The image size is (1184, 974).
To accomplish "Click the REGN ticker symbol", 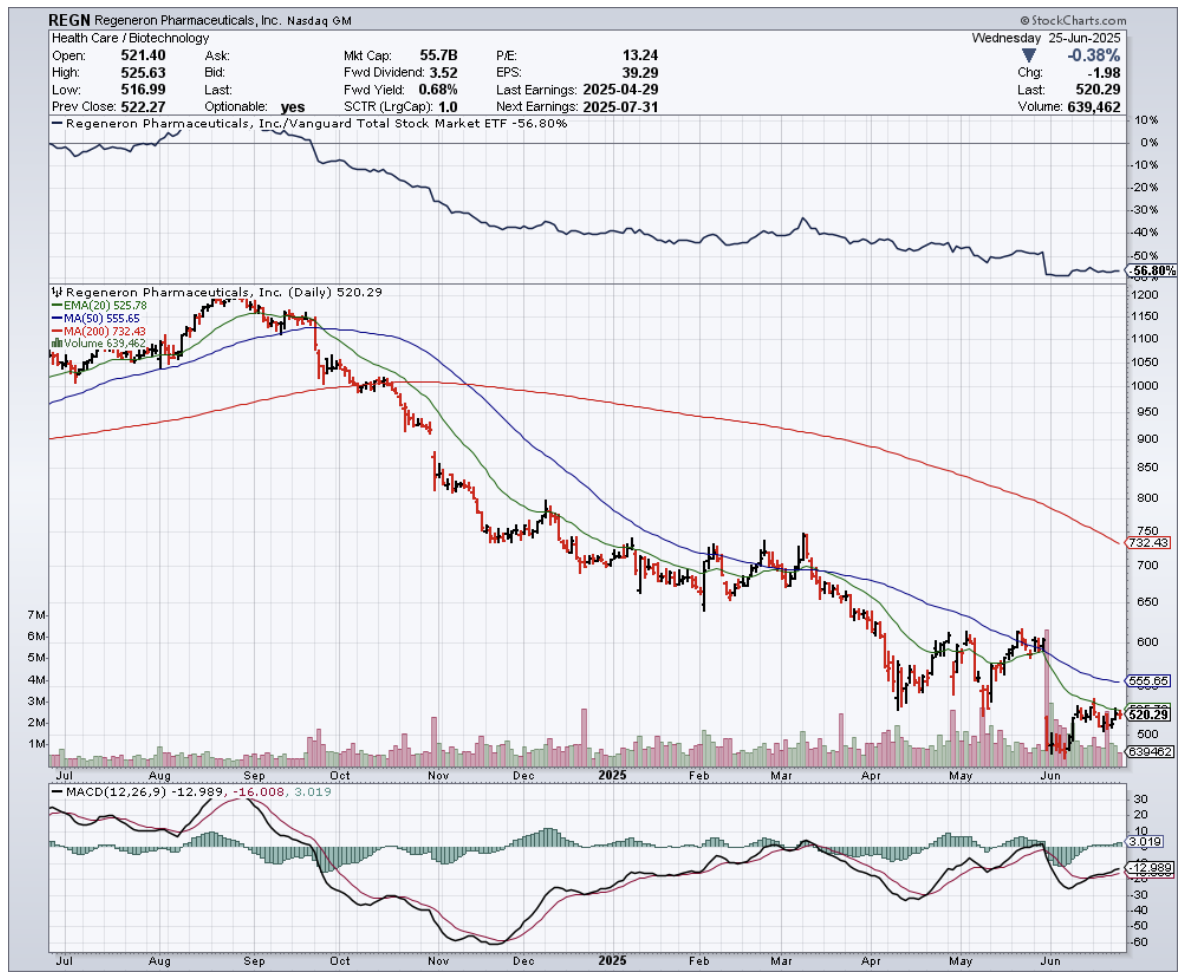I will (68, 19).
